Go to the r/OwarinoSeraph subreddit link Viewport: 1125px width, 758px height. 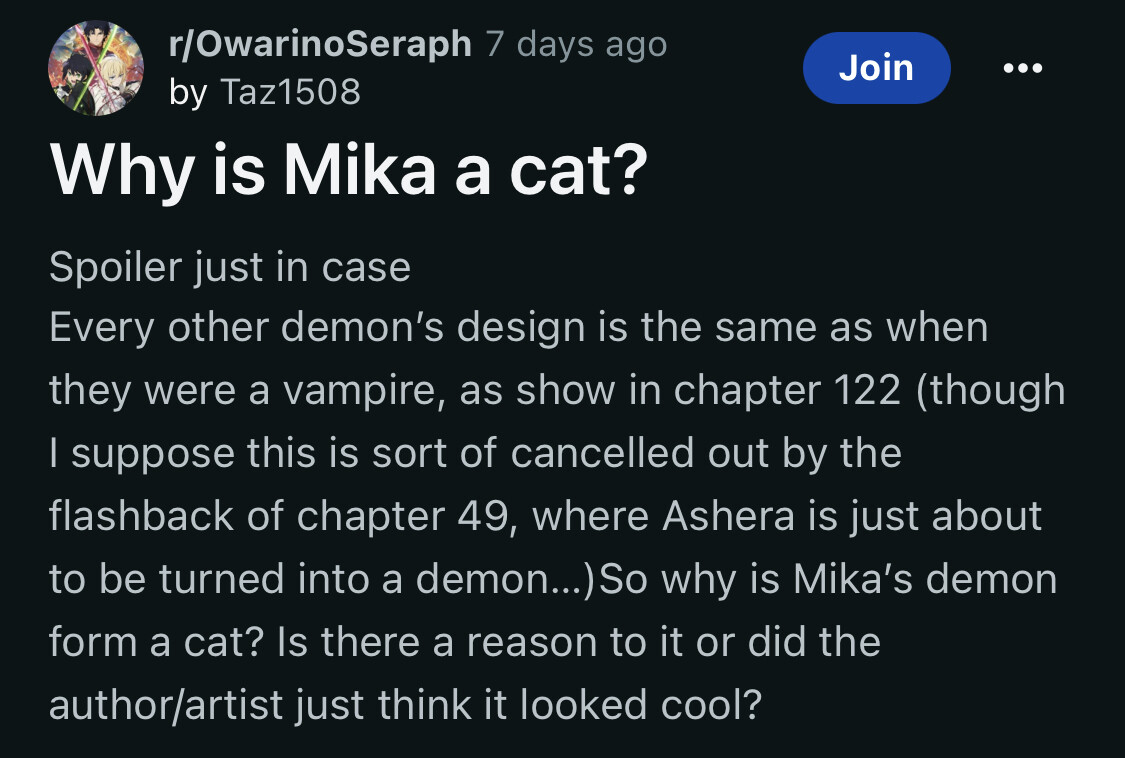(320, 44)
